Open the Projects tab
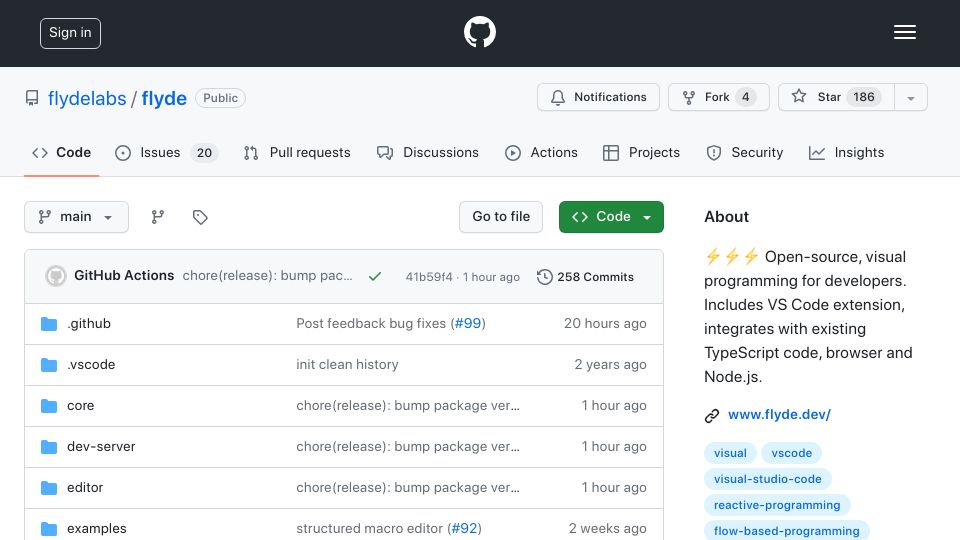960x540 pixels. pos(641,152)
